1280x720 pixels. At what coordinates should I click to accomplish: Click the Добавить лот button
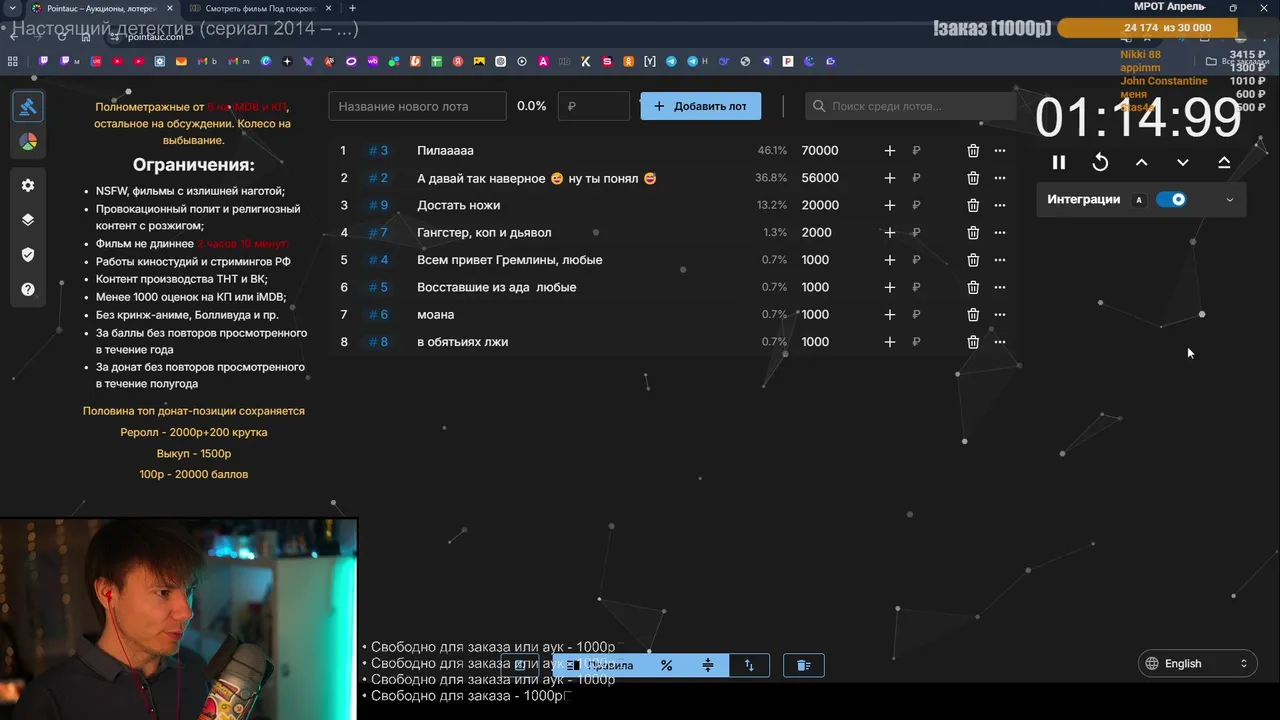tap(700, 106)
